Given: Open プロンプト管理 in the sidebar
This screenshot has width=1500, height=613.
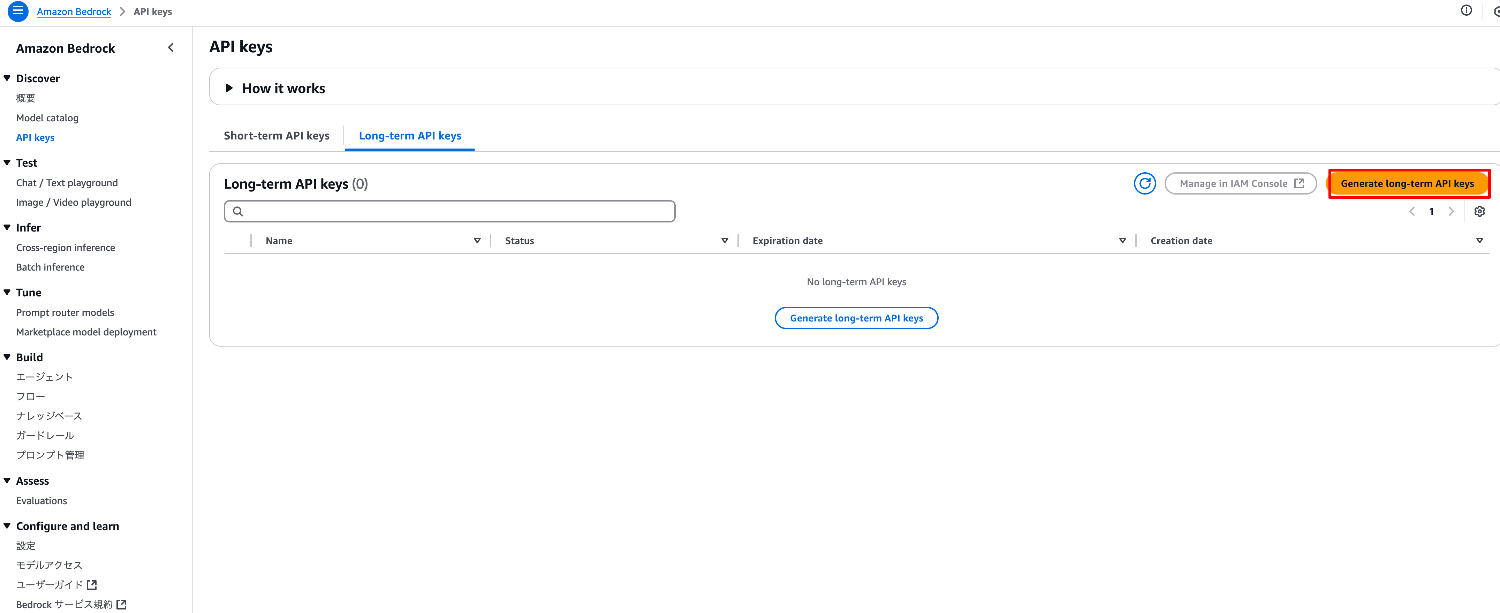Looking at the screenshot, I should [x=50, y=455].
